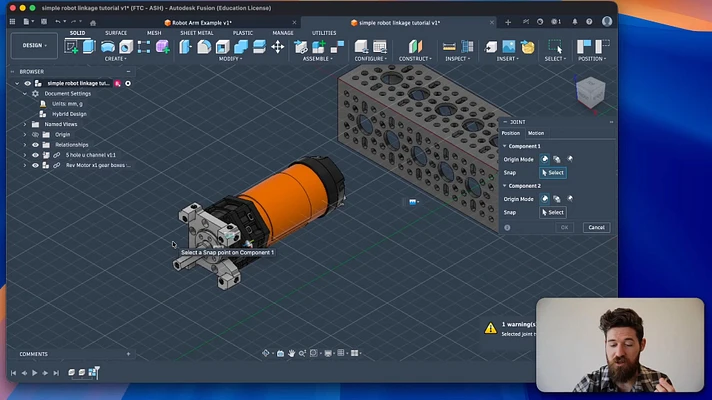Screen dimensions: 712x400
Task: Select the Press Pull tool icon
Action: pyautogui.click(x=185, y=46)
